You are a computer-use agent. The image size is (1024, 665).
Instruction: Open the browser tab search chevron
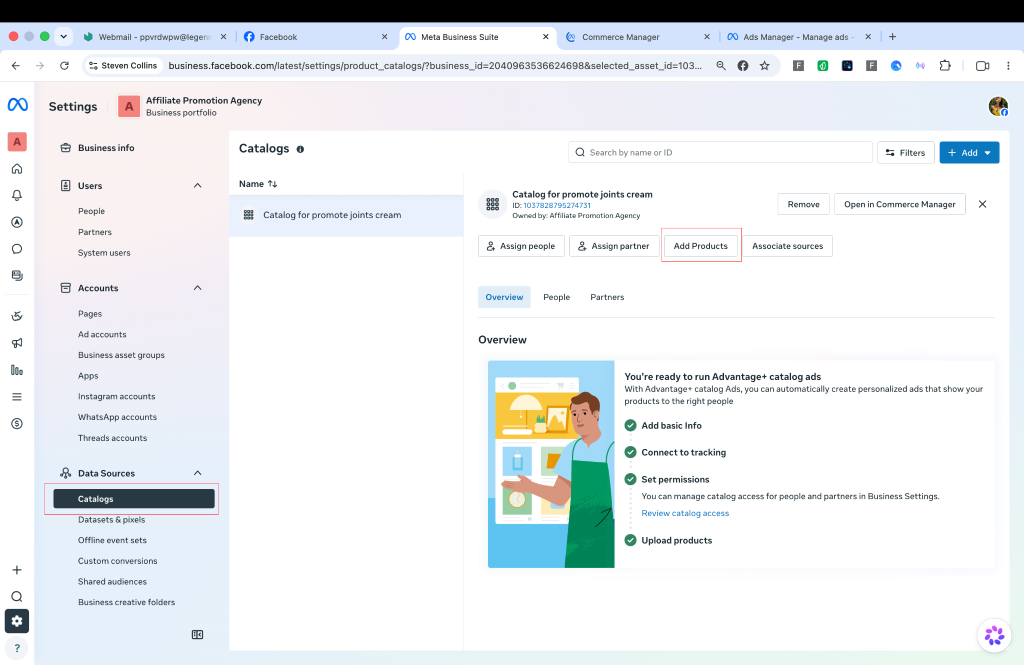(63, 37)
